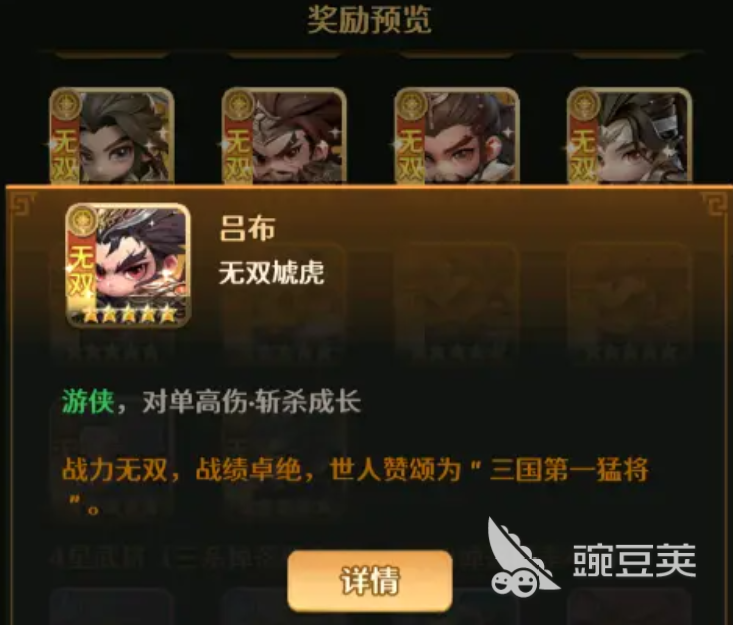Click the 豌豆荚 pea-pod logo icon
Screen dimensions: 733x625
click(x=523, y=557)
